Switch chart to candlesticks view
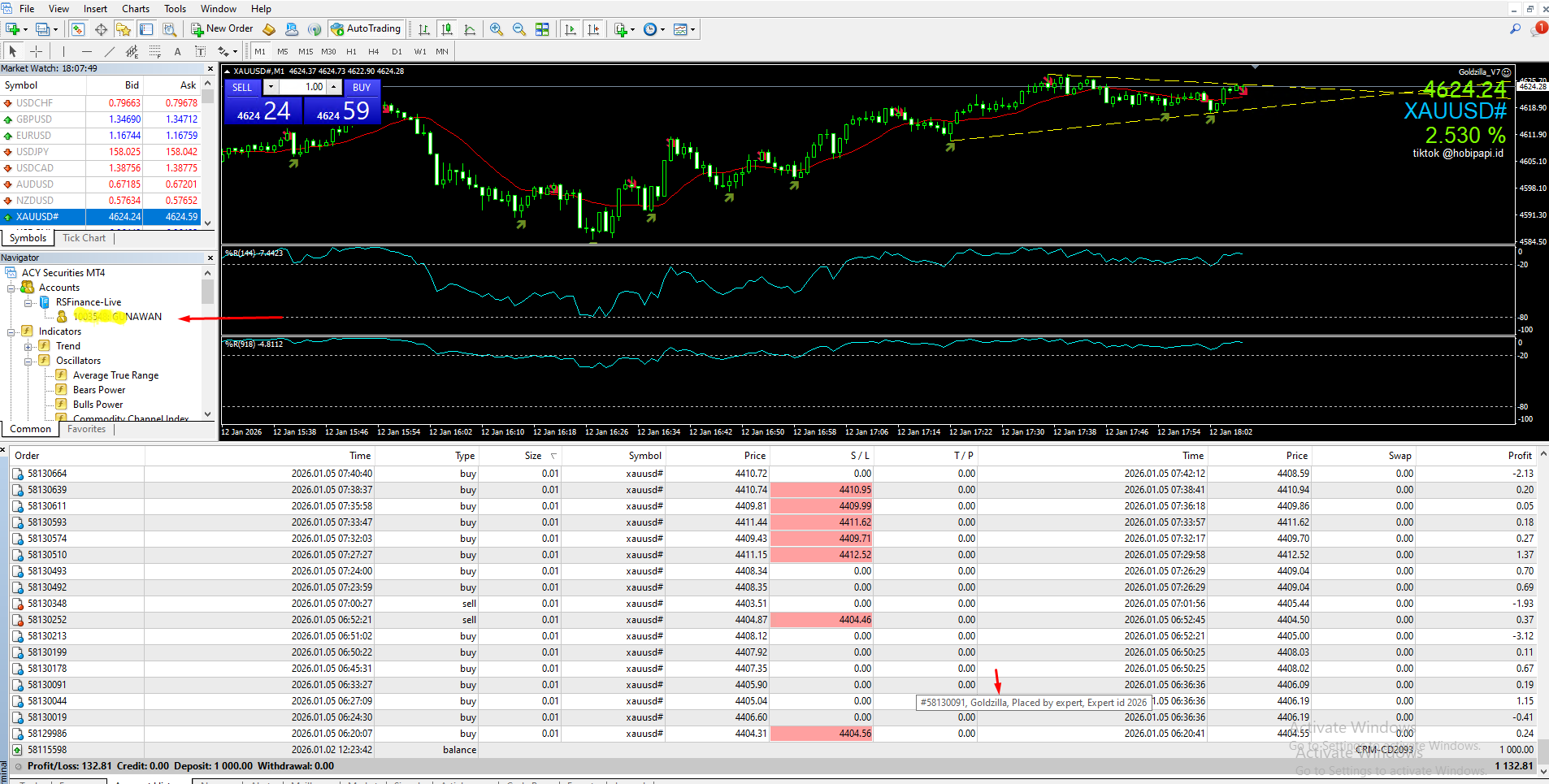This screenshot has width=1549, height=784. point(447,29)
